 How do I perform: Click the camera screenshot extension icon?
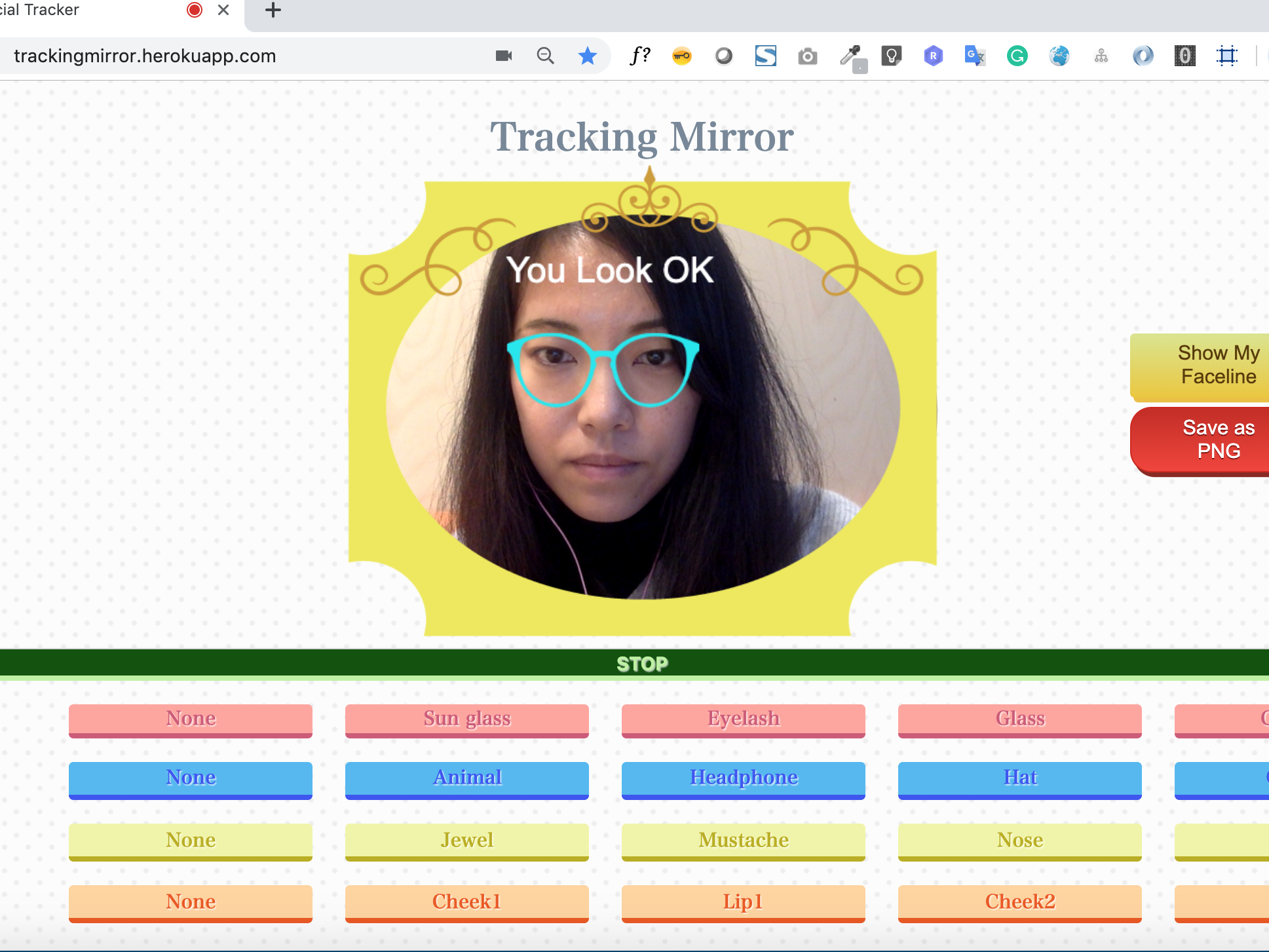808,56
